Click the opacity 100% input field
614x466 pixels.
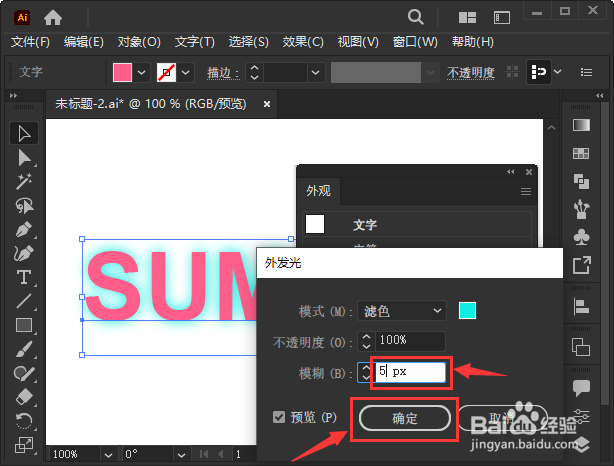[x=410, y=340]
